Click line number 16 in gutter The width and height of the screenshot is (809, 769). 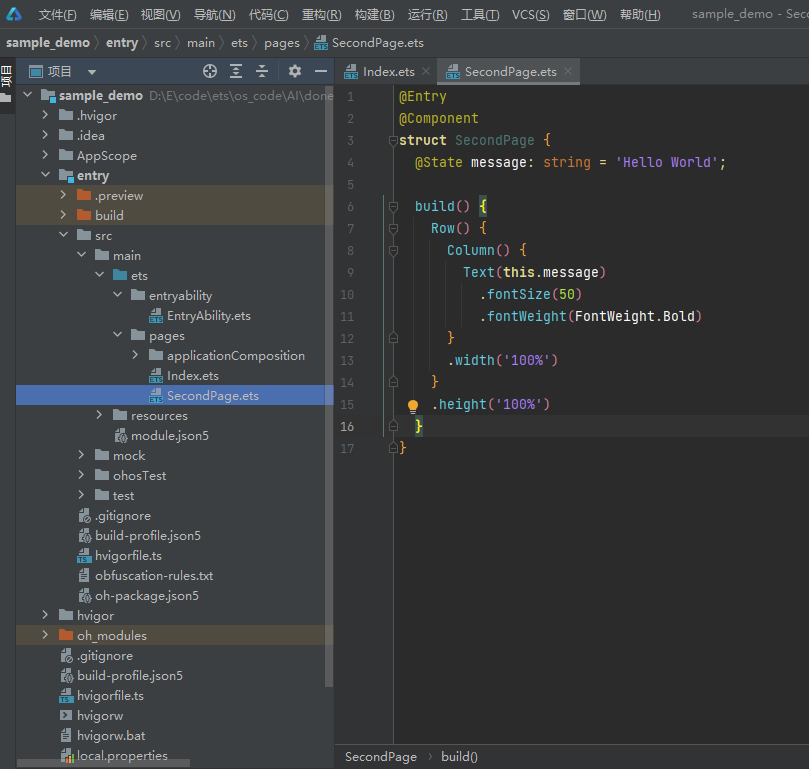coord(347,427)
